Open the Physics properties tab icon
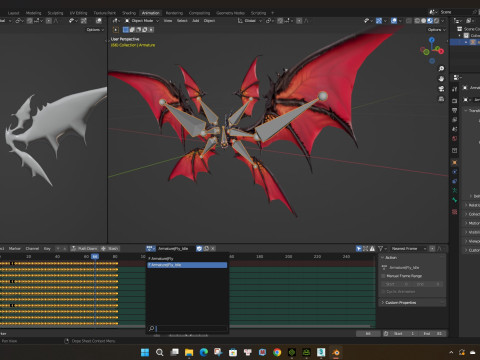Image resolution: width=480 pixels, height=360 pixels. point(455,172)
